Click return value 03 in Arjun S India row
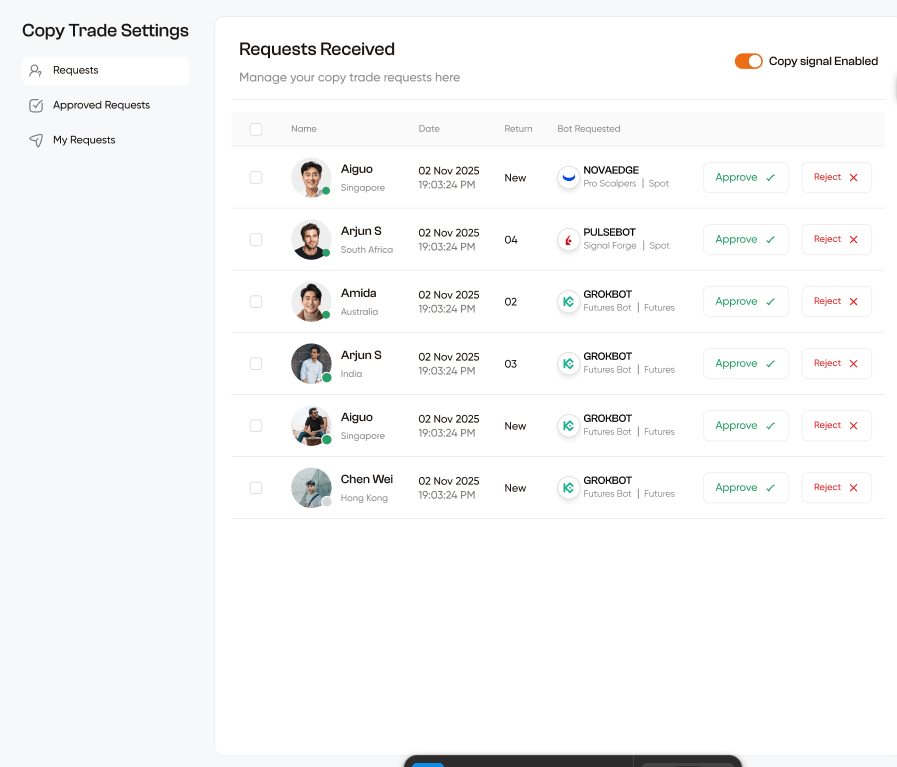 coord(511,364)
